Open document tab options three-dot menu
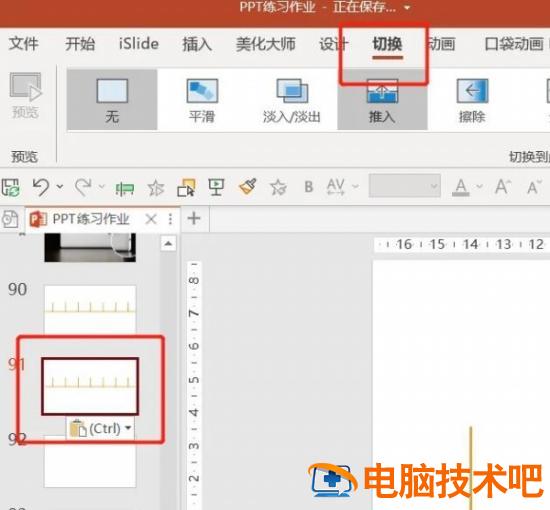Image resolution: width=550 pixels, height=510 pixels. (170, 220)
